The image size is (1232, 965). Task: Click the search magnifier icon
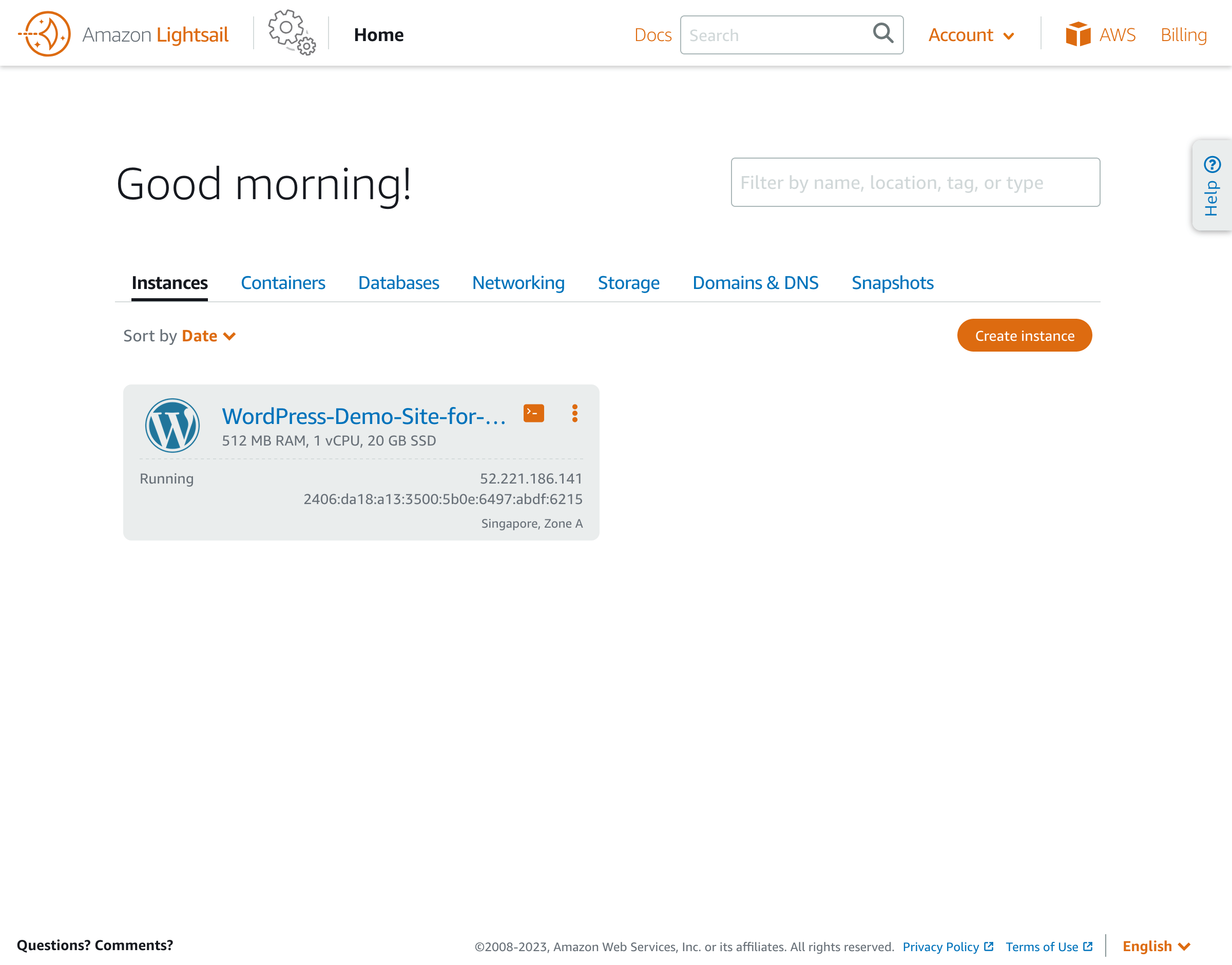882,34
